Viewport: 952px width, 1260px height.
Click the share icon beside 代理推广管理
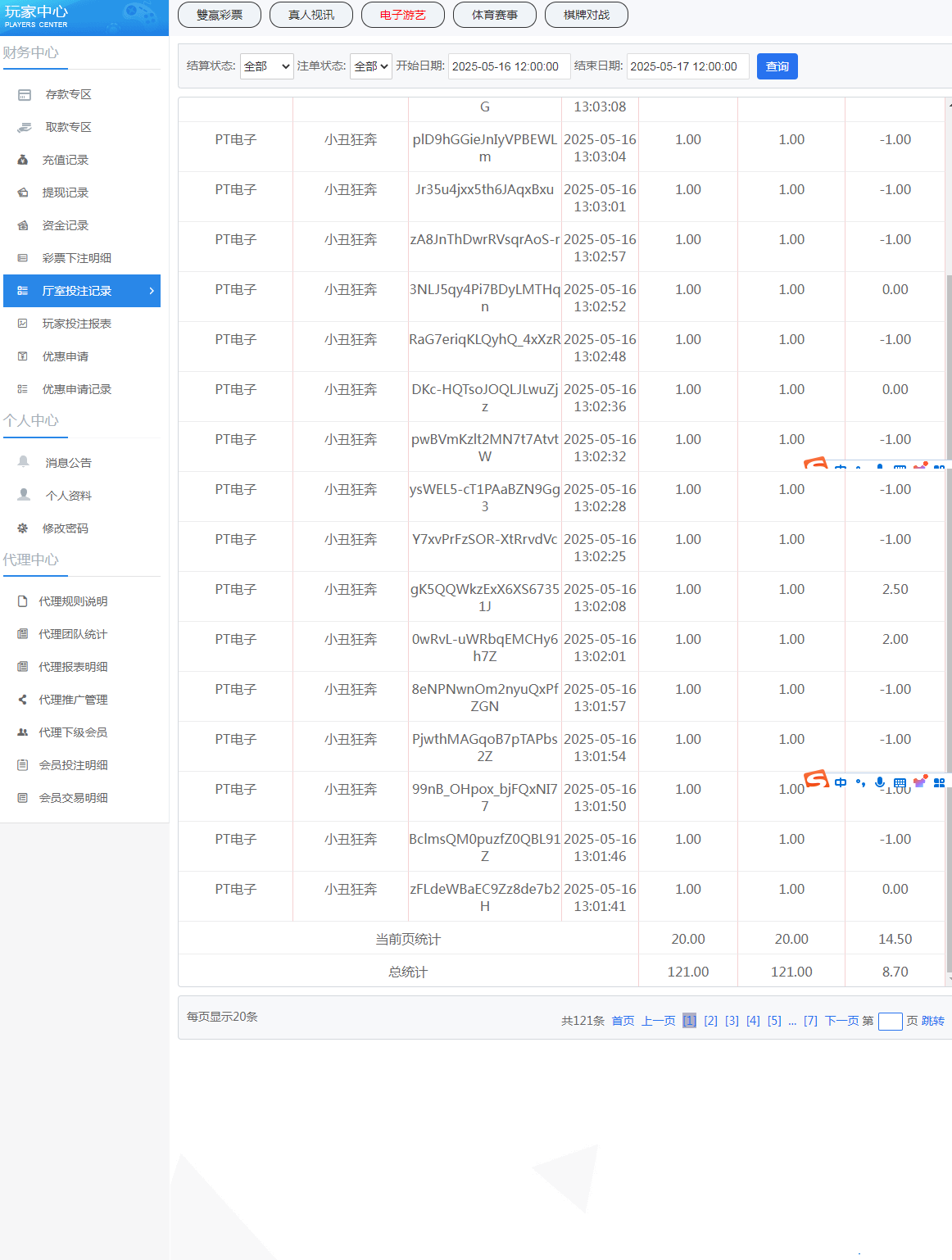[x=23, y=700]
